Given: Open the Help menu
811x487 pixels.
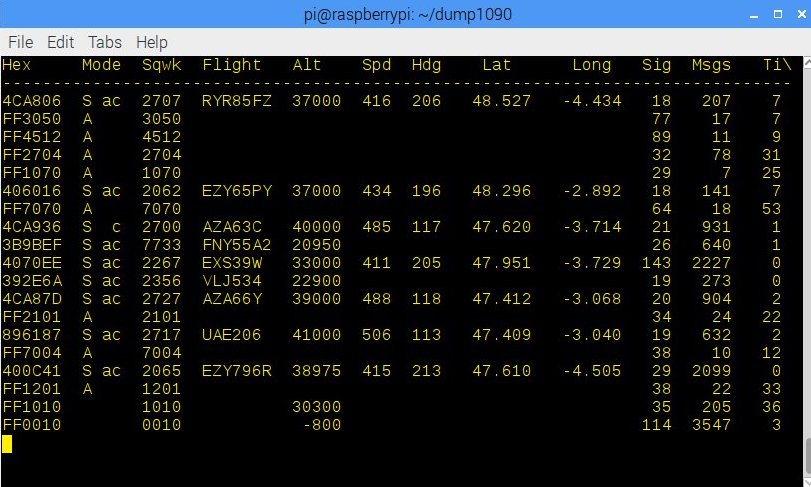Looking at the screenshot, I should click(x=152, y=42).
